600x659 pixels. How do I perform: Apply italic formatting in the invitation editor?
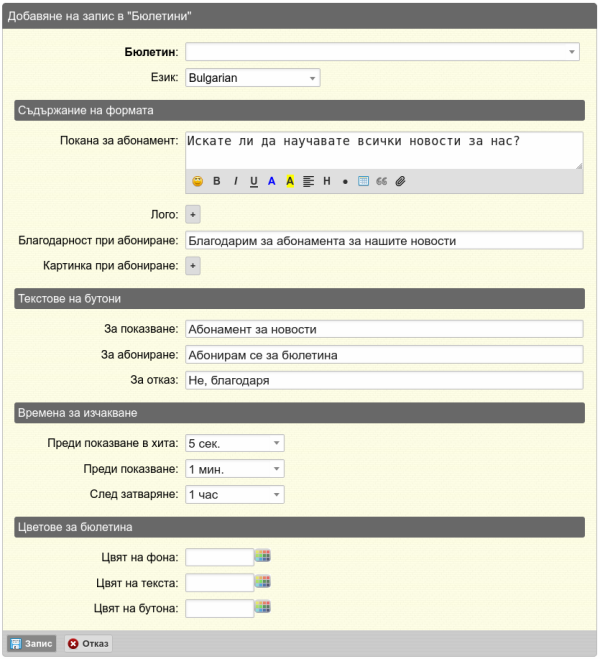pos(236,181)
